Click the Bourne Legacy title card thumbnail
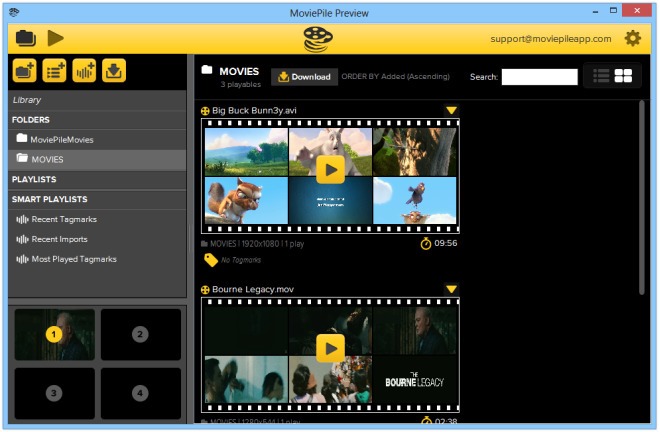 [414, 380]
